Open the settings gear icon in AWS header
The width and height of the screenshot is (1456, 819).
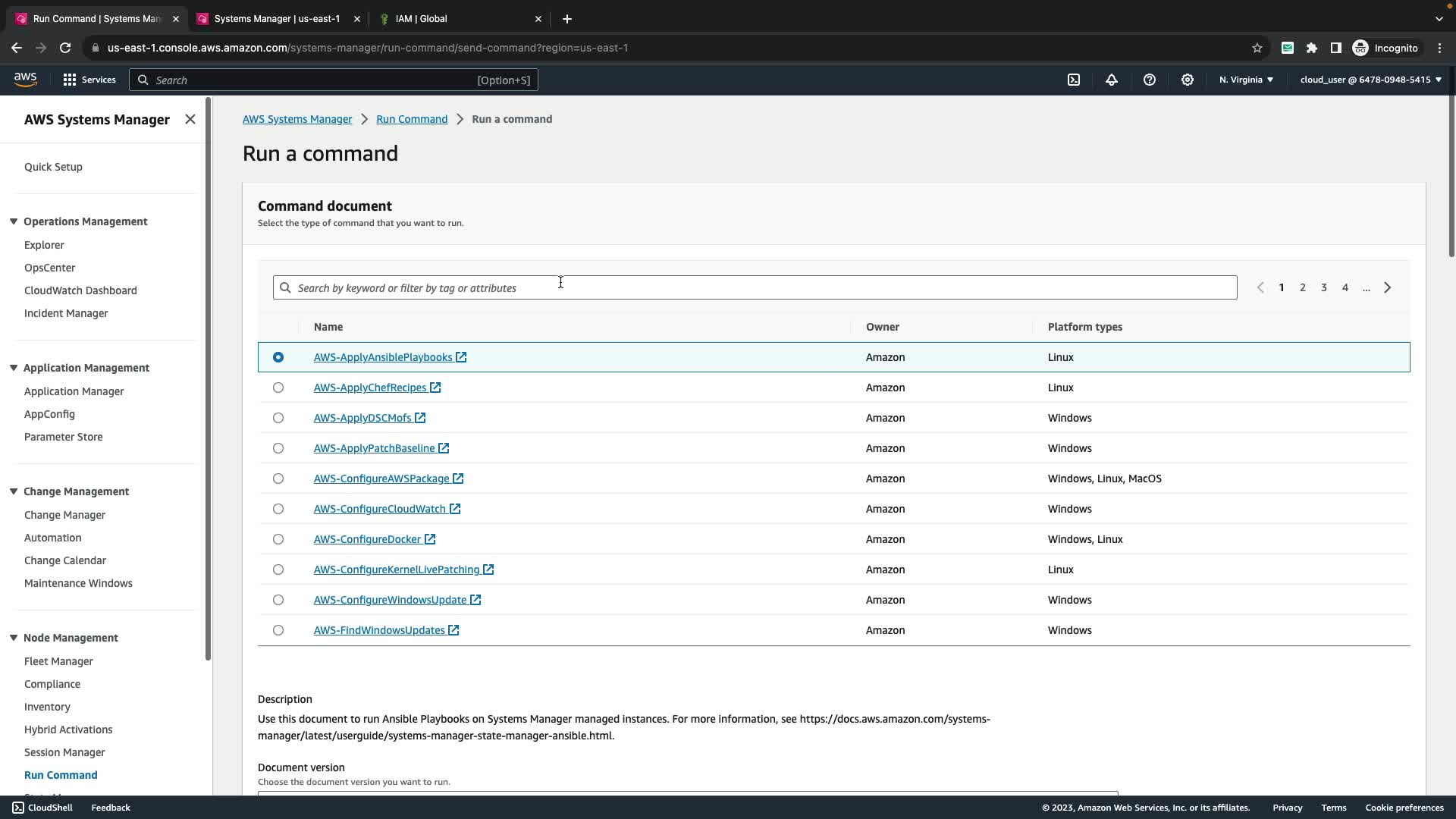click(x=1188, y=80)
